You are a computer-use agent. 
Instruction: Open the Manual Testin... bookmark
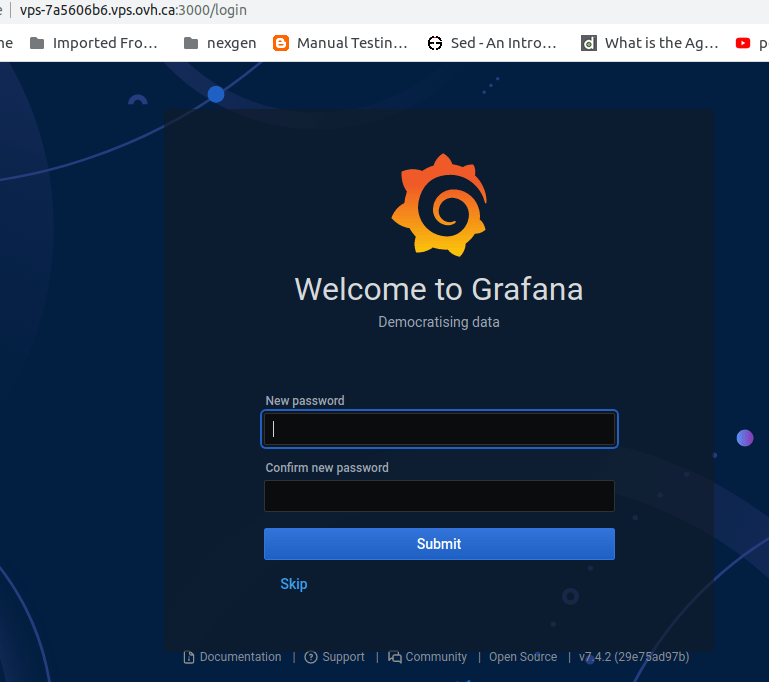[x=340, y=43]
